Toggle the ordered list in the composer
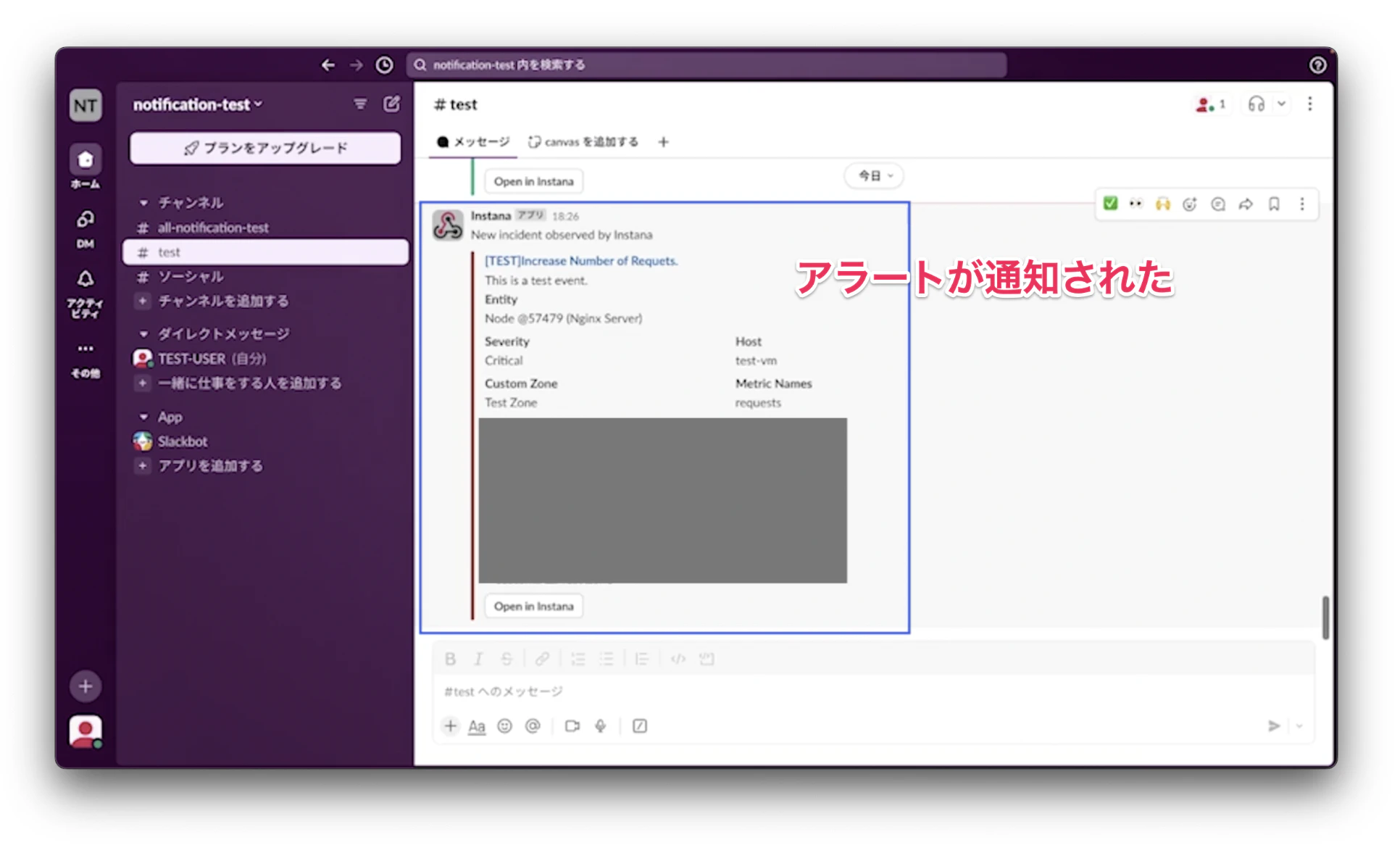This screenshot has width=1400, height=861. (x=578, y=659)
